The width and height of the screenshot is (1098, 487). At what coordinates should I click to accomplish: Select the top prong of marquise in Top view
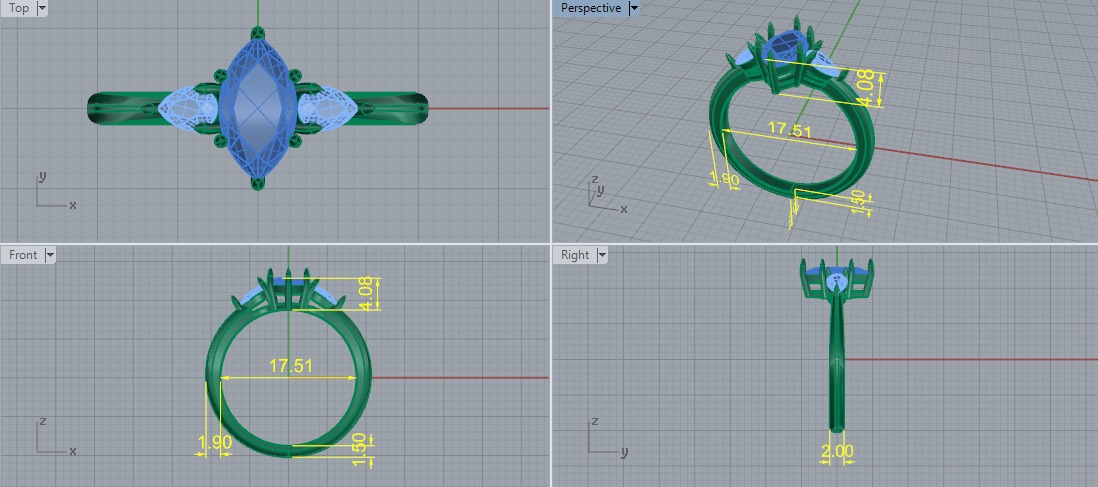tap(258, 32)
